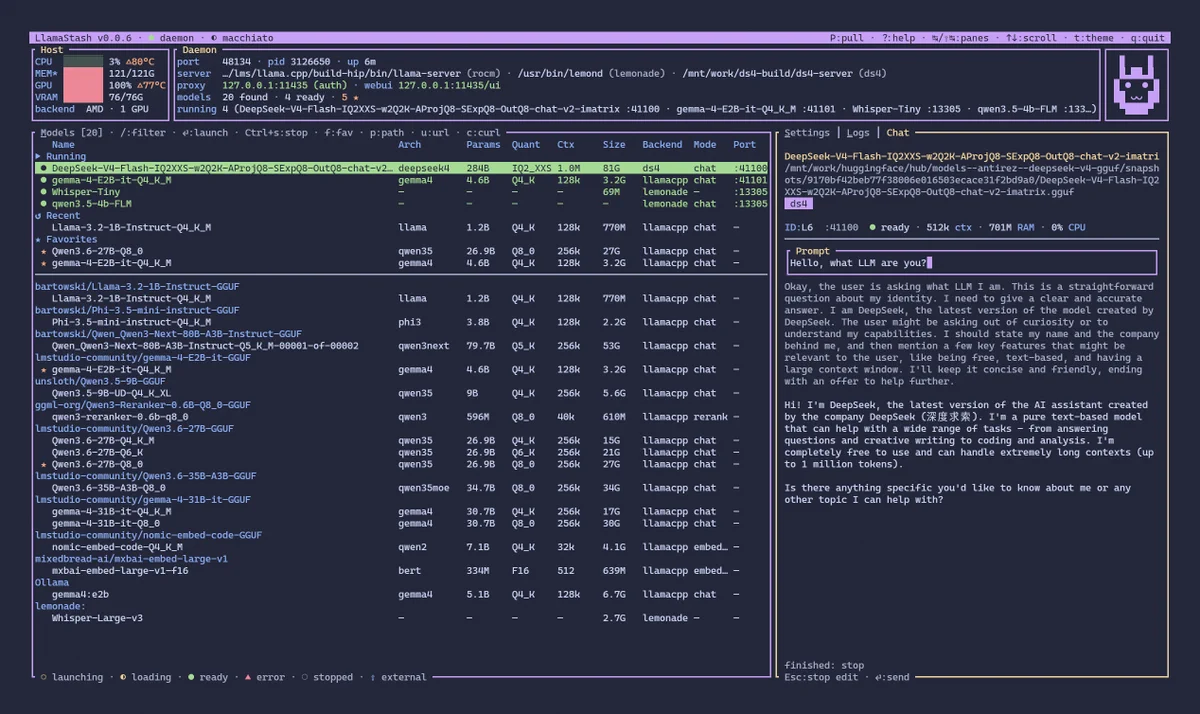Quit using the q:quit shortcut
1200x714 pixels.
tap(1148, 38)
